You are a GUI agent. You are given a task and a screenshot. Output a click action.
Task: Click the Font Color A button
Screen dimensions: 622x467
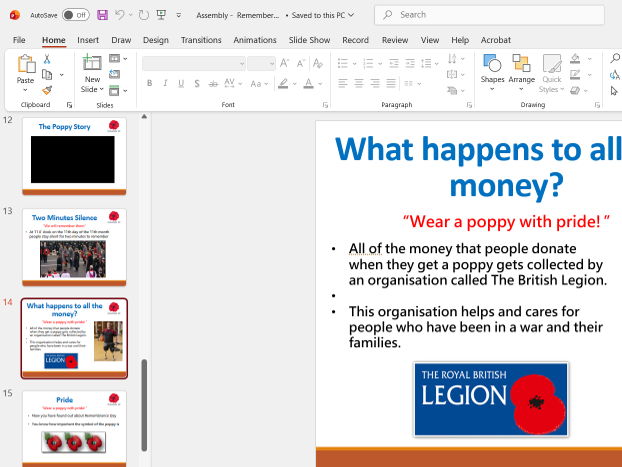pyautogui.click(x=309, y=83)
